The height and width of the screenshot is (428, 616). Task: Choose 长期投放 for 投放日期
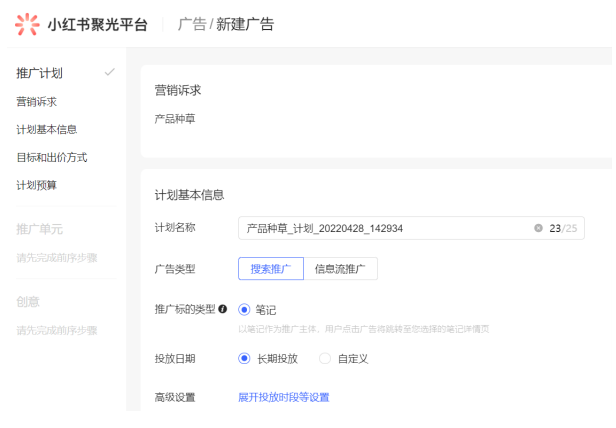pyautogui.click(x=244, y=358)
